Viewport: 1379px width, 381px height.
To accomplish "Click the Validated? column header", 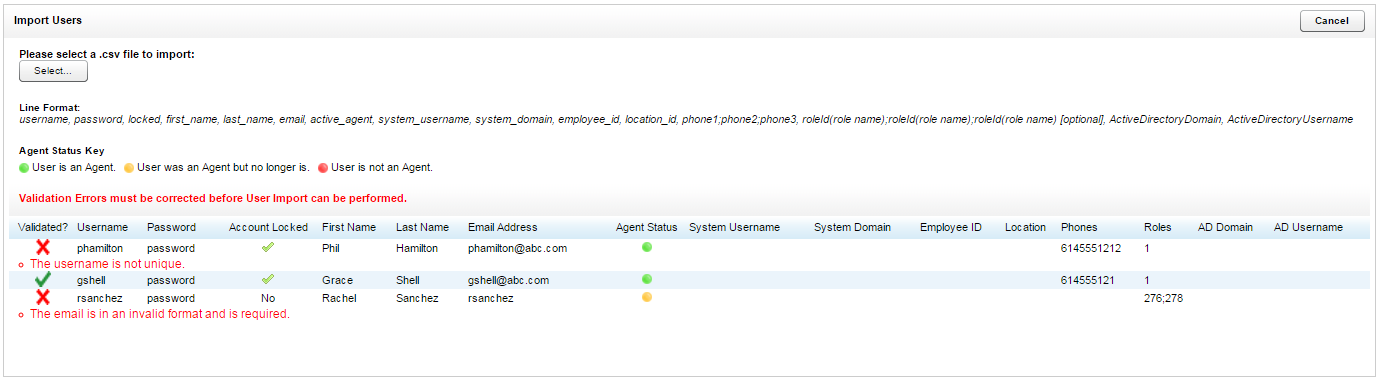I will point(43,227).
